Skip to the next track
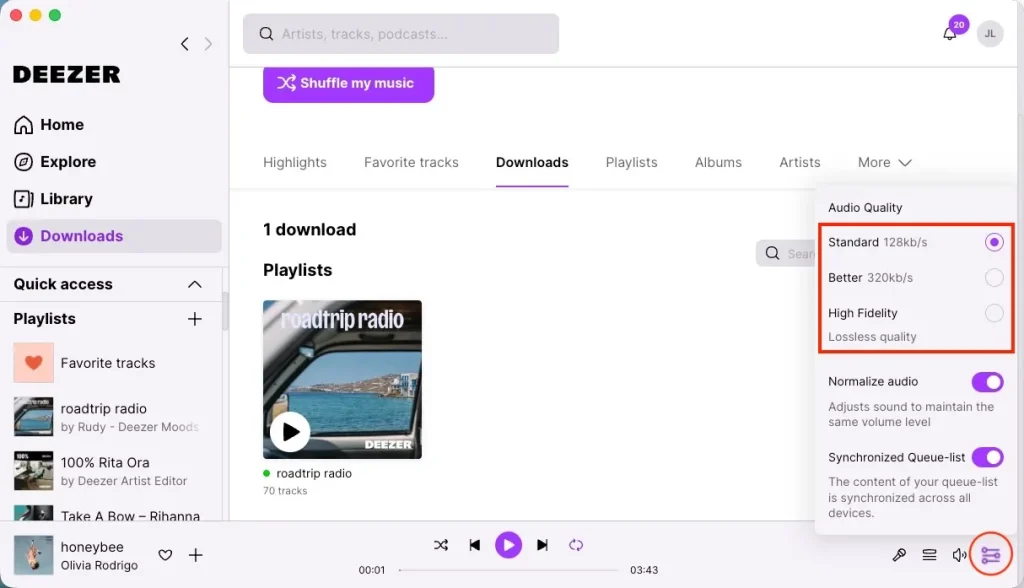Screen dimensions: 1024x588 pos(542,545)
